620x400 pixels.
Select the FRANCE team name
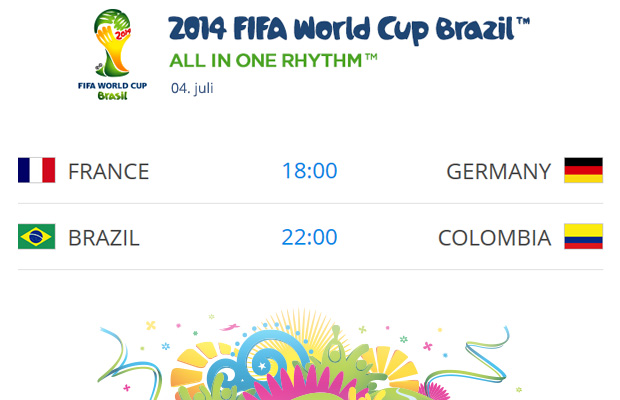tap(108, 171)
